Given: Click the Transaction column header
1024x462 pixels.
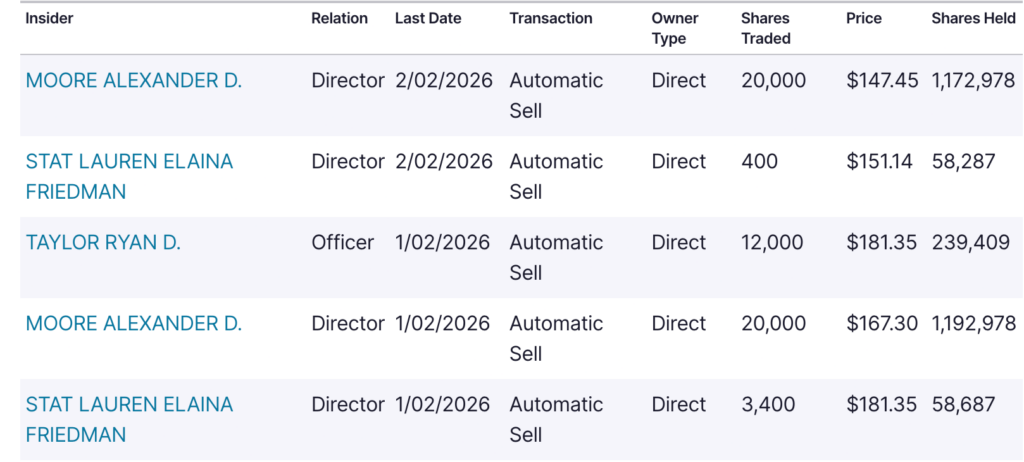Looking at the screenshot, I should coord(550,18).
